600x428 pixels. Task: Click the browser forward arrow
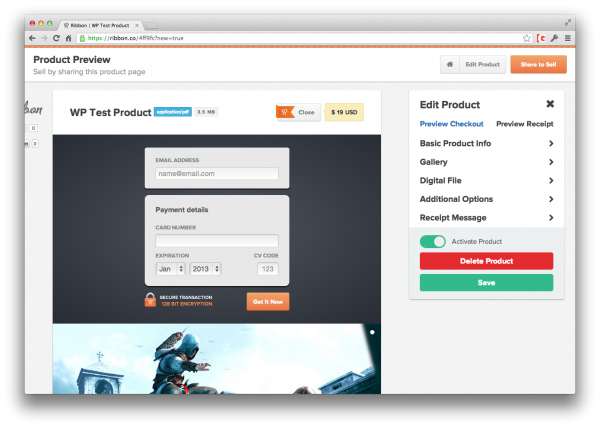click(x=44, y=38)
